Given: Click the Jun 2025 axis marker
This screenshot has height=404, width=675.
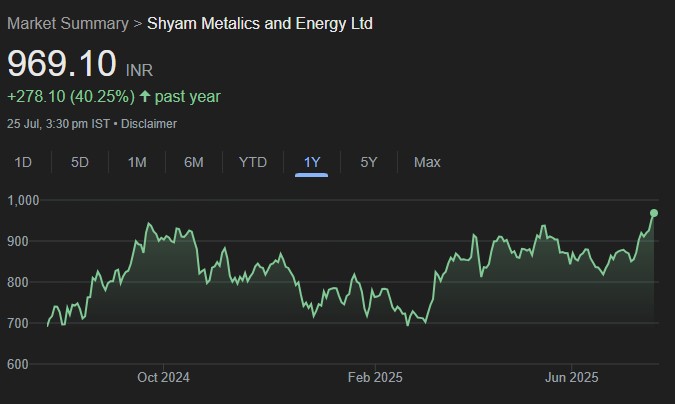Looking at the screenshot, I should tap(571, 377).
